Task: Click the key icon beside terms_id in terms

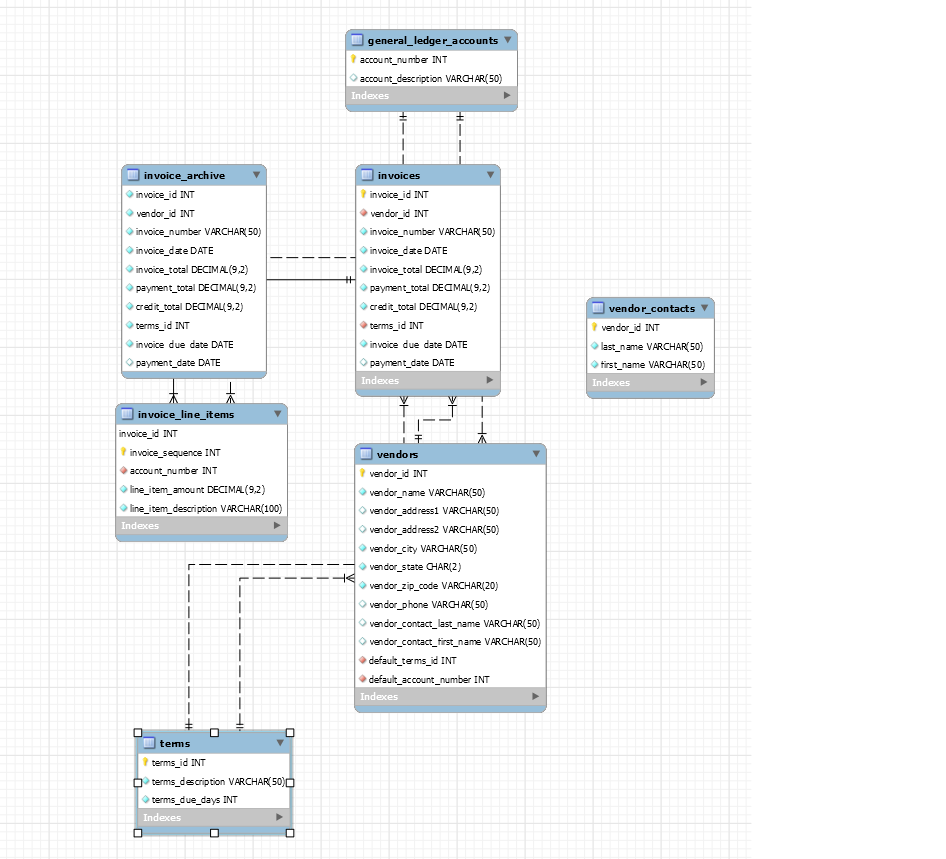Action: [x=145, y=762]
